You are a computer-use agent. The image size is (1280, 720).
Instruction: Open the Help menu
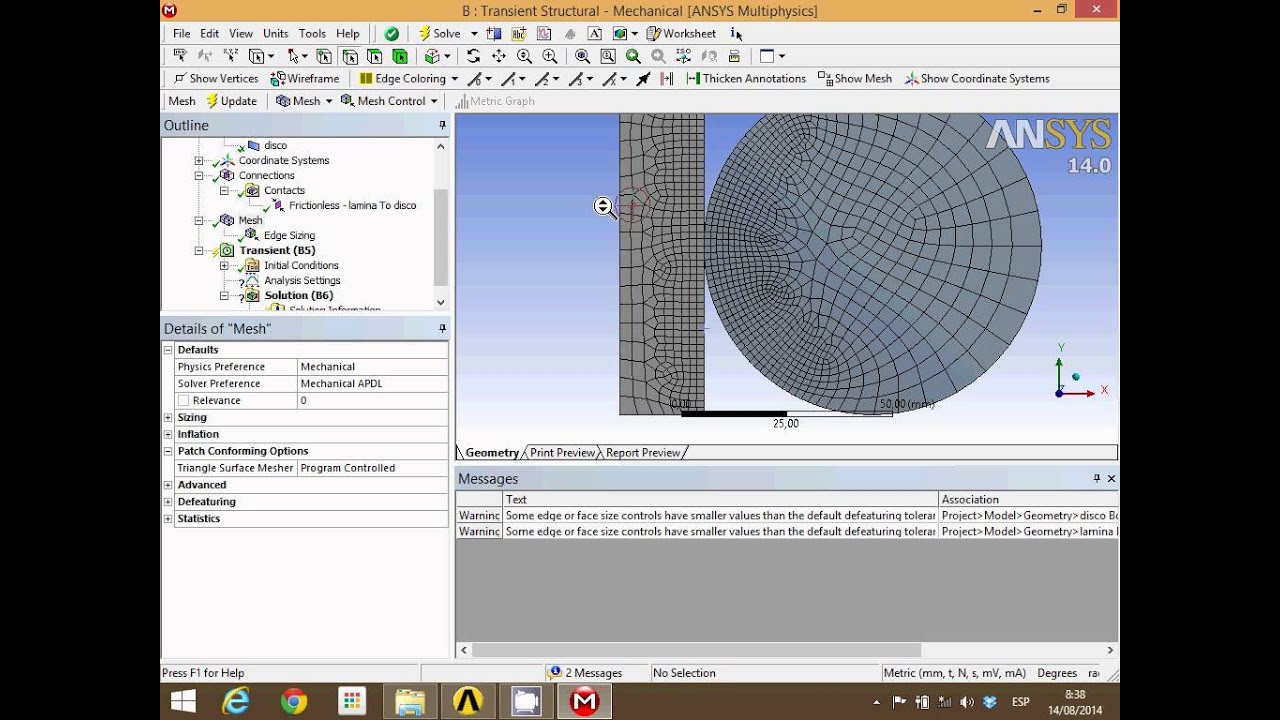[348, 33]
